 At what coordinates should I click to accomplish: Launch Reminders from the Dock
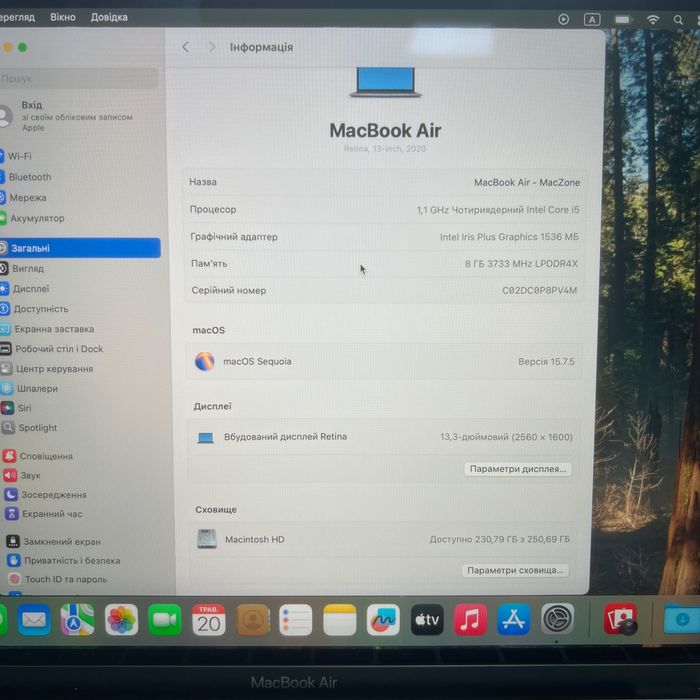tap(296, 620)
